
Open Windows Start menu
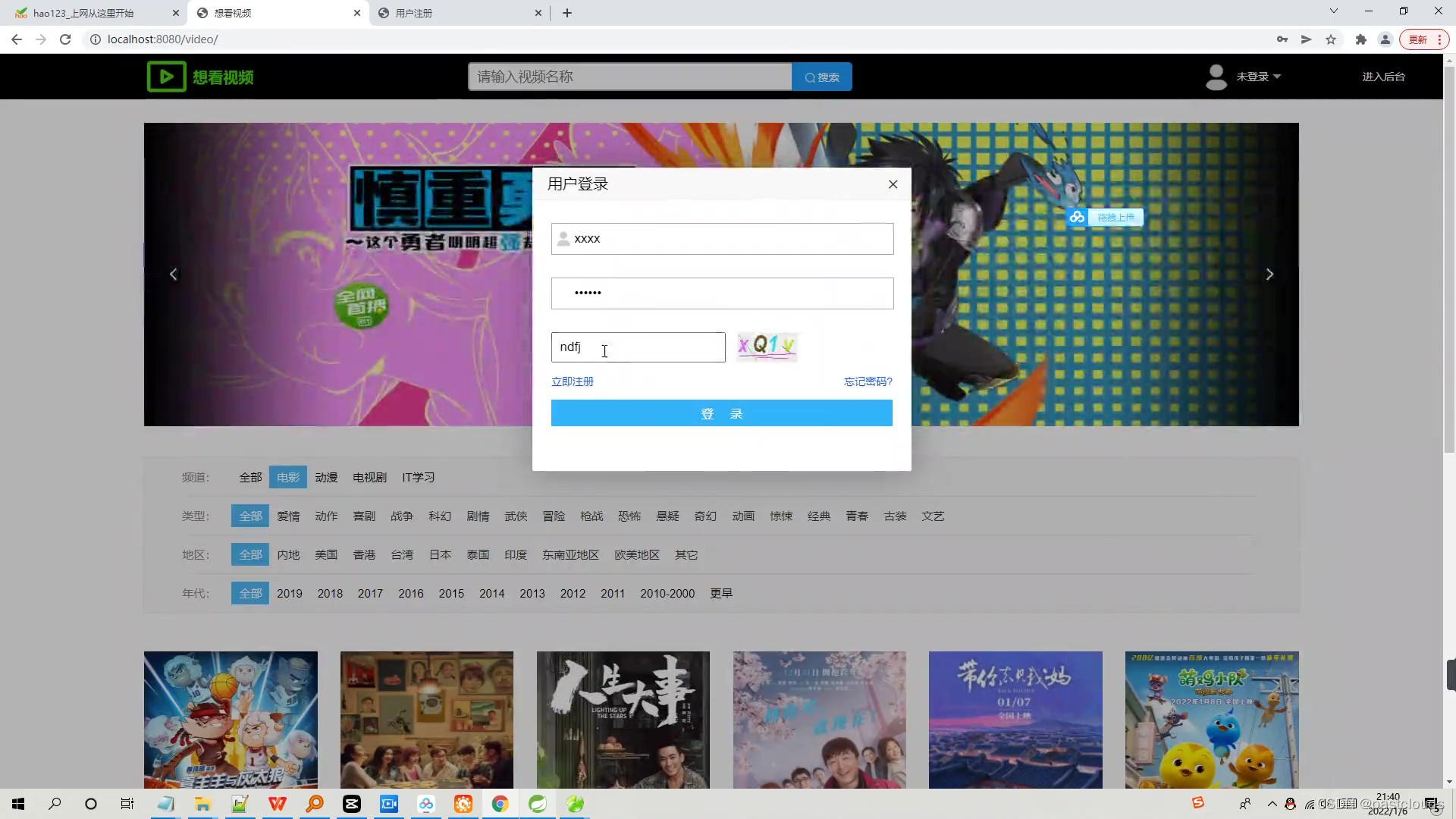(x=18, y=804)
